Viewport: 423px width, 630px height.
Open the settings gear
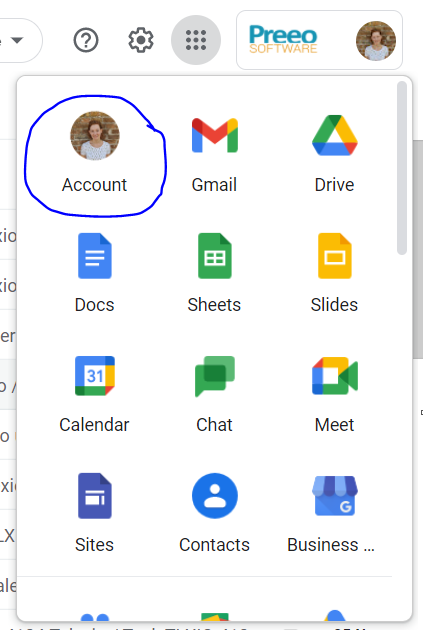pos(141,40)
